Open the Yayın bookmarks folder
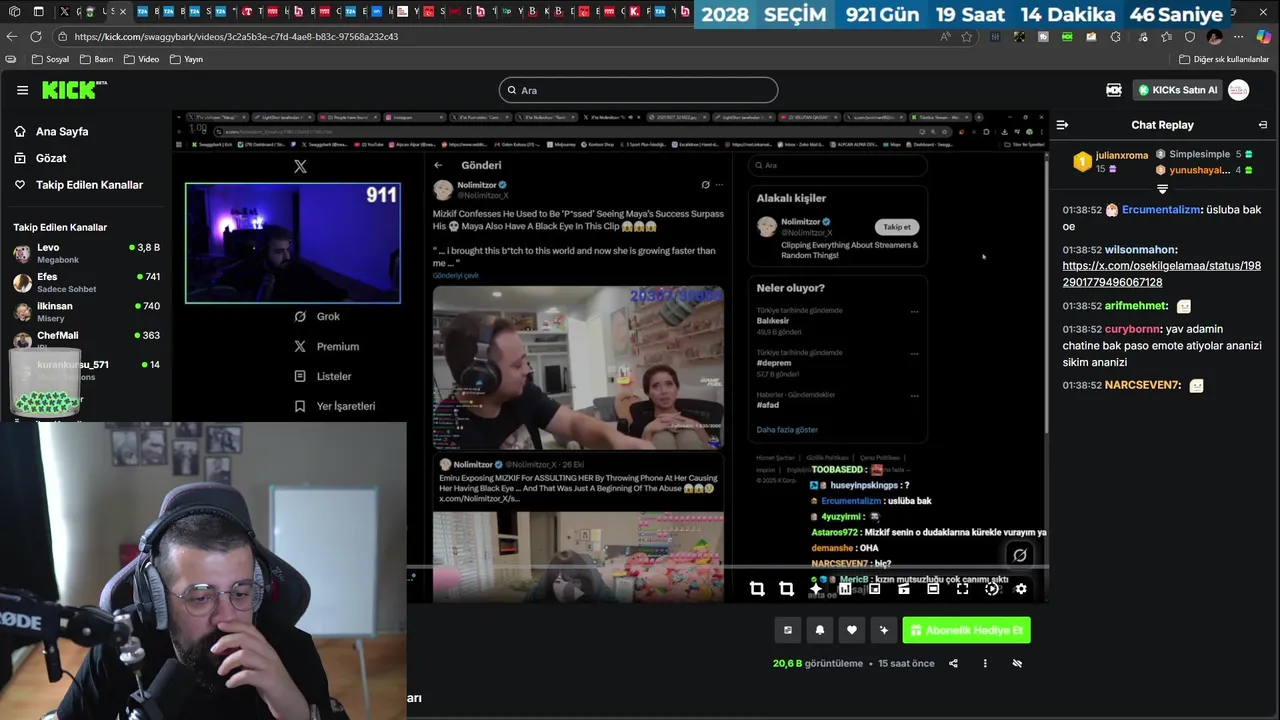This screenshot has height=720, width=1280. click(x=186, y=59)
